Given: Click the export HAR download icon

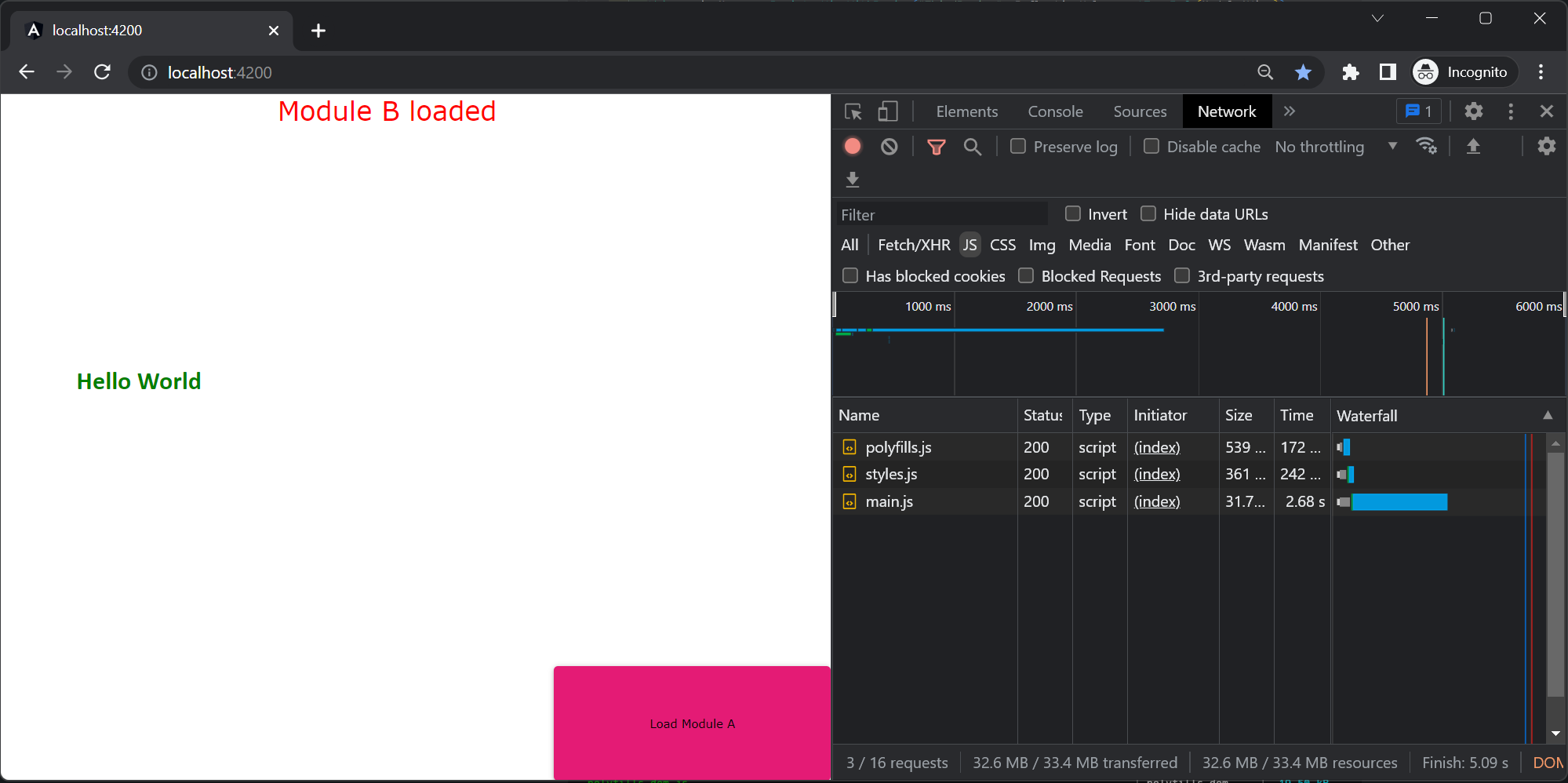Looking at the screenshot, I should click(853, 180).
